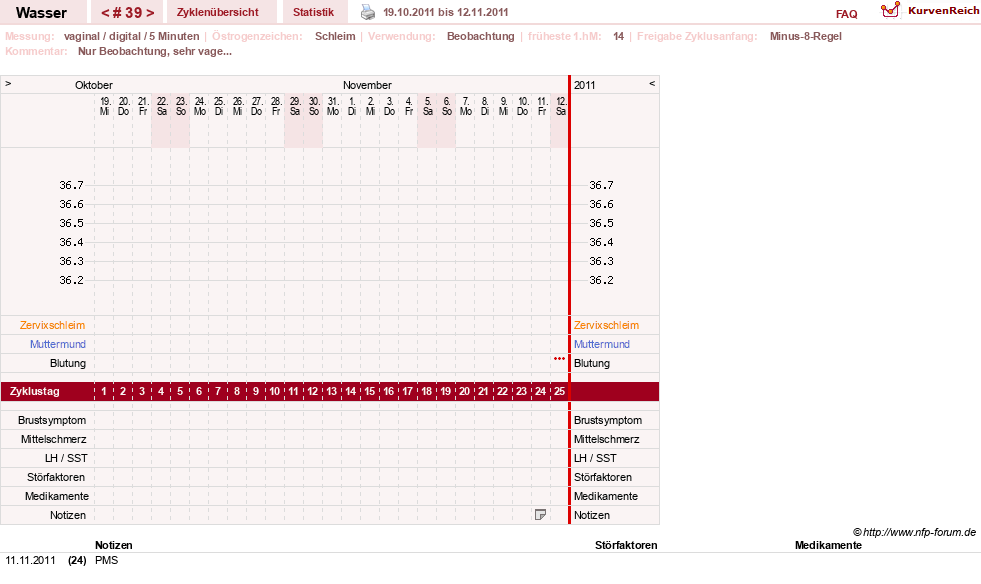Viewport: 981px width, 584px height.
Task: Click the Wasser user name tab
Action: coord(41,13)
